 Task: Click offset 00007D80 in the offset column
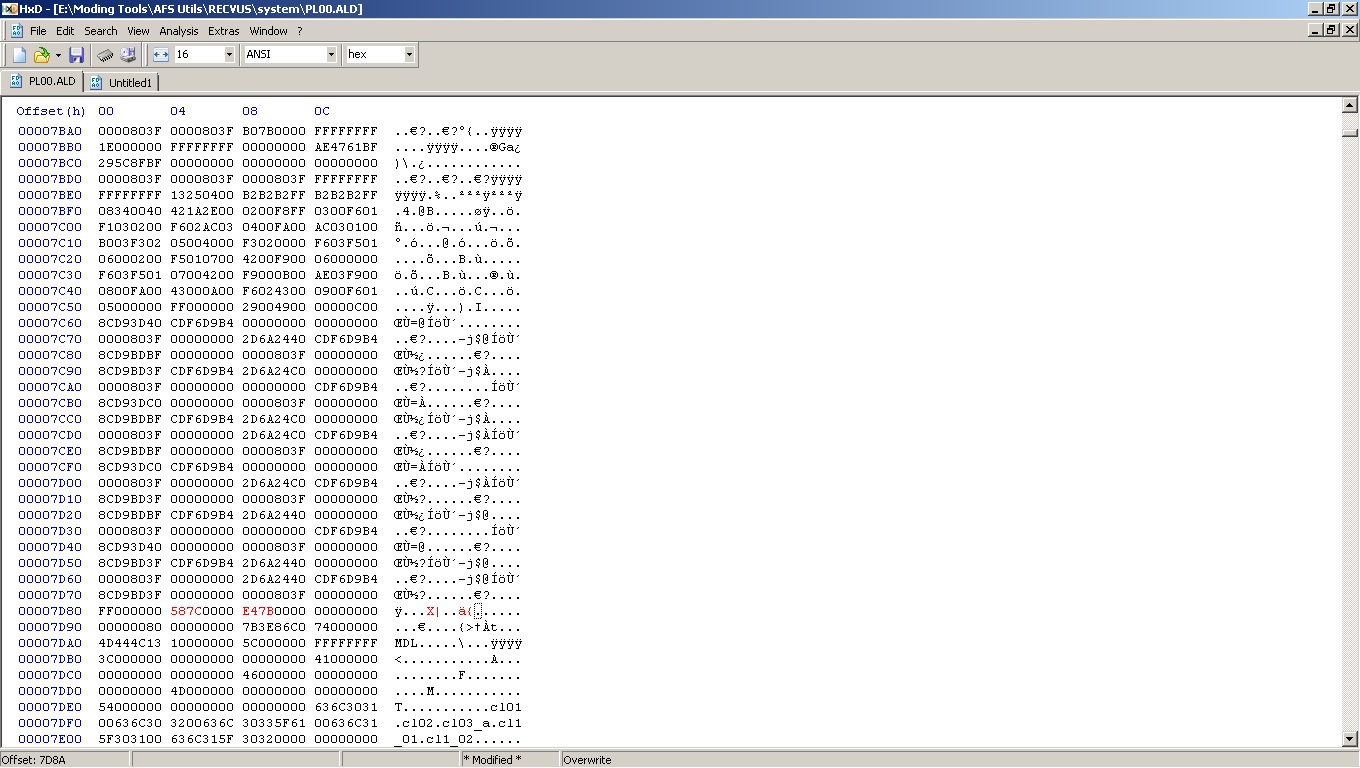50,611
